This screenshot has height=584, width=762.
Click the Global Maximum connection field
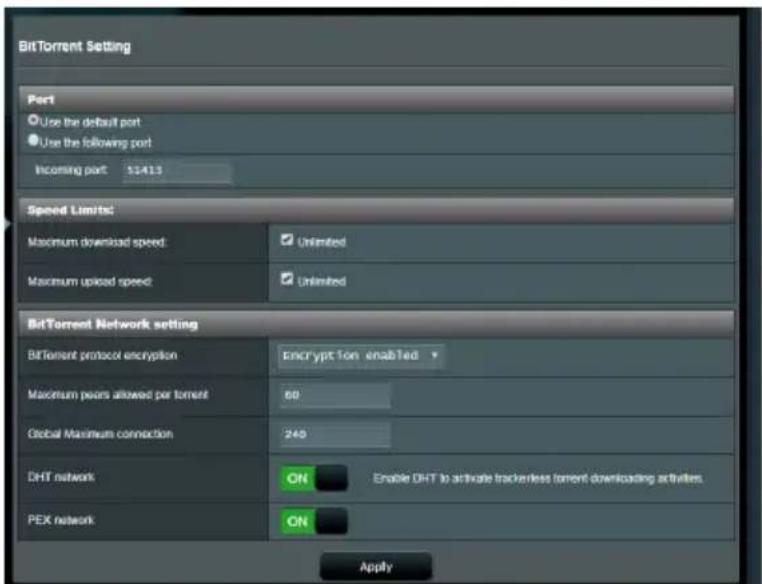point(335,434)
